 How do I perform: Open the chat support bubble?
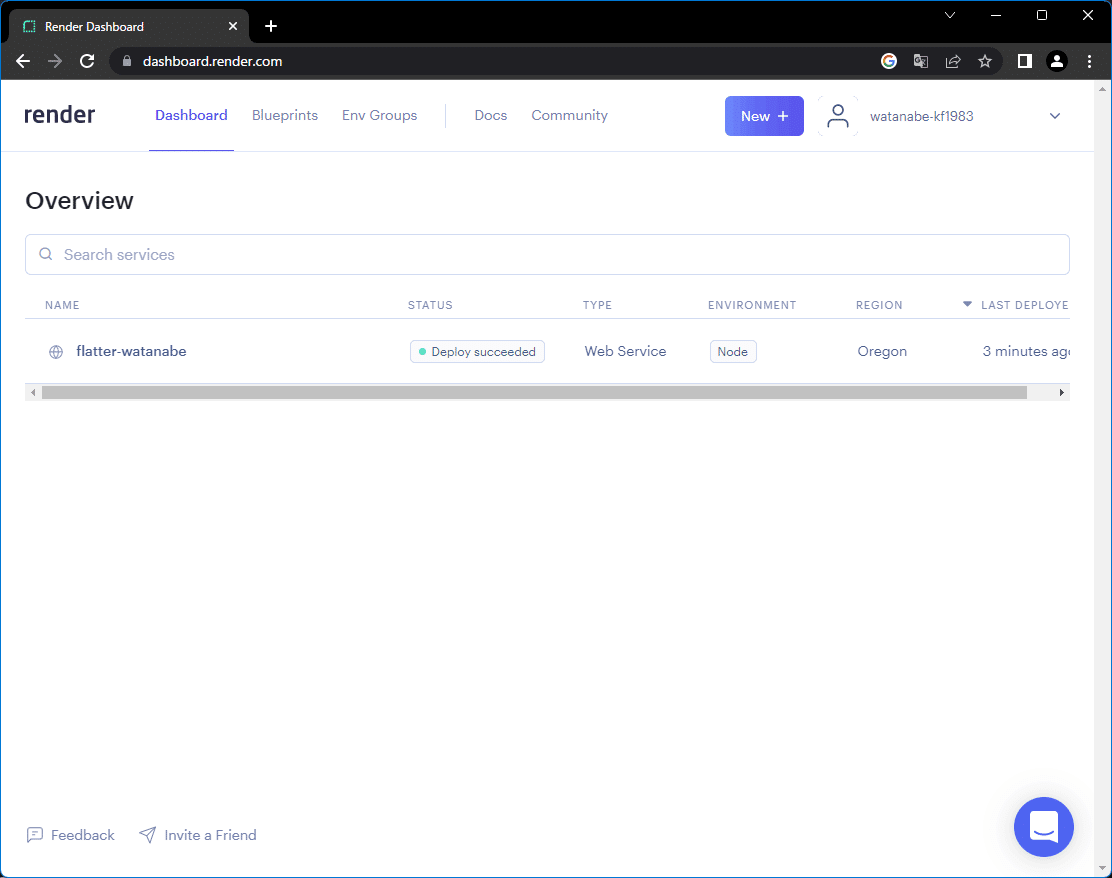1044,827
